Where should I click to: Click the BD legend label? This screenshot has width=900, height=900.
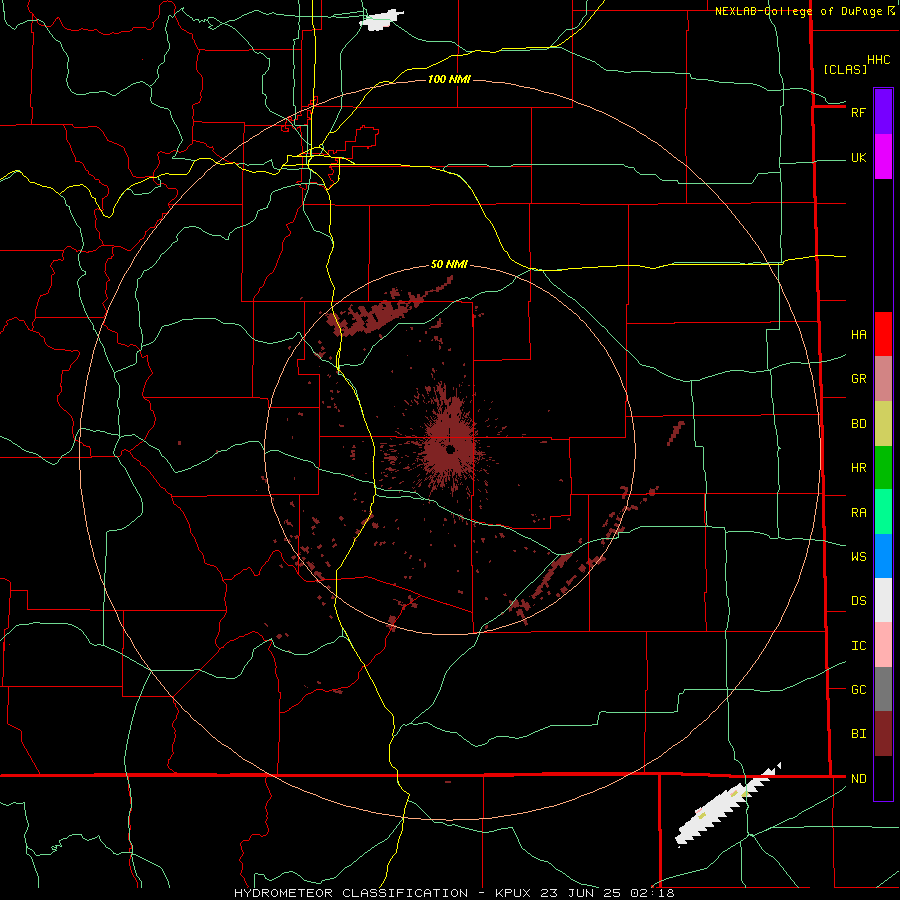pyautogui.click(x=858, y=424)
